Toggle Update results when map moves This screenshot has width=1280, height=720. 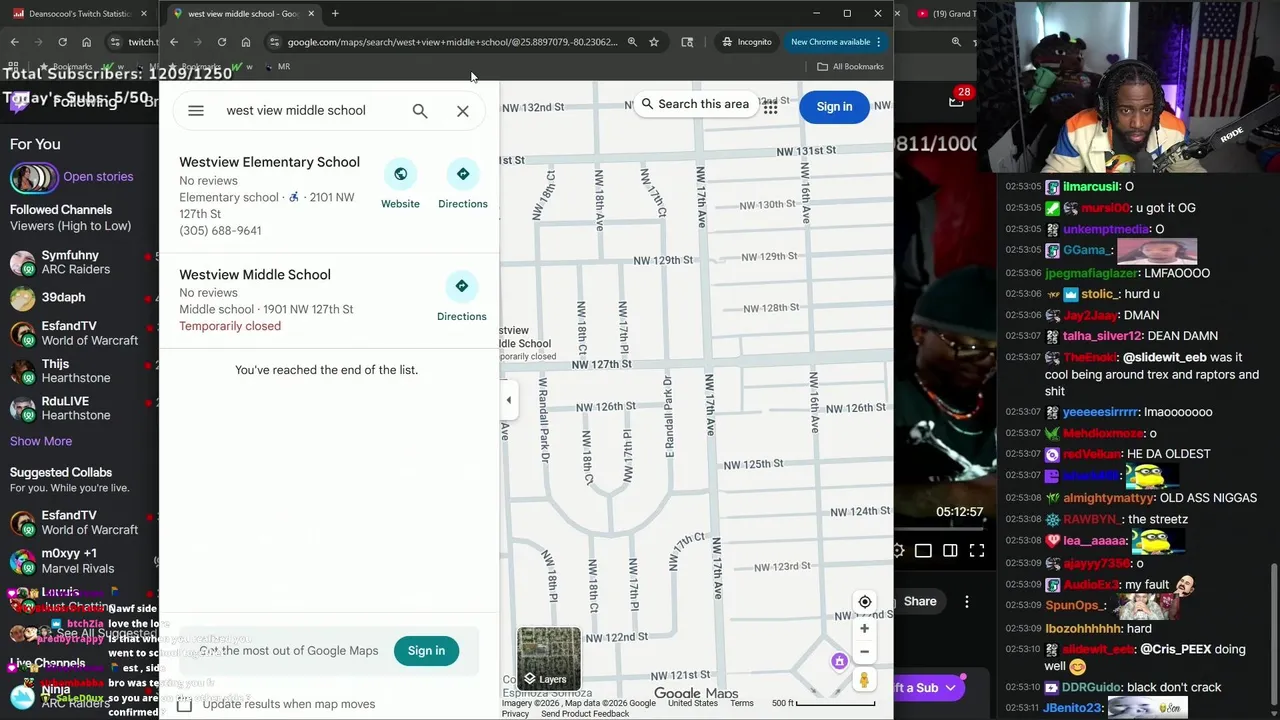[x=184, y=704]
